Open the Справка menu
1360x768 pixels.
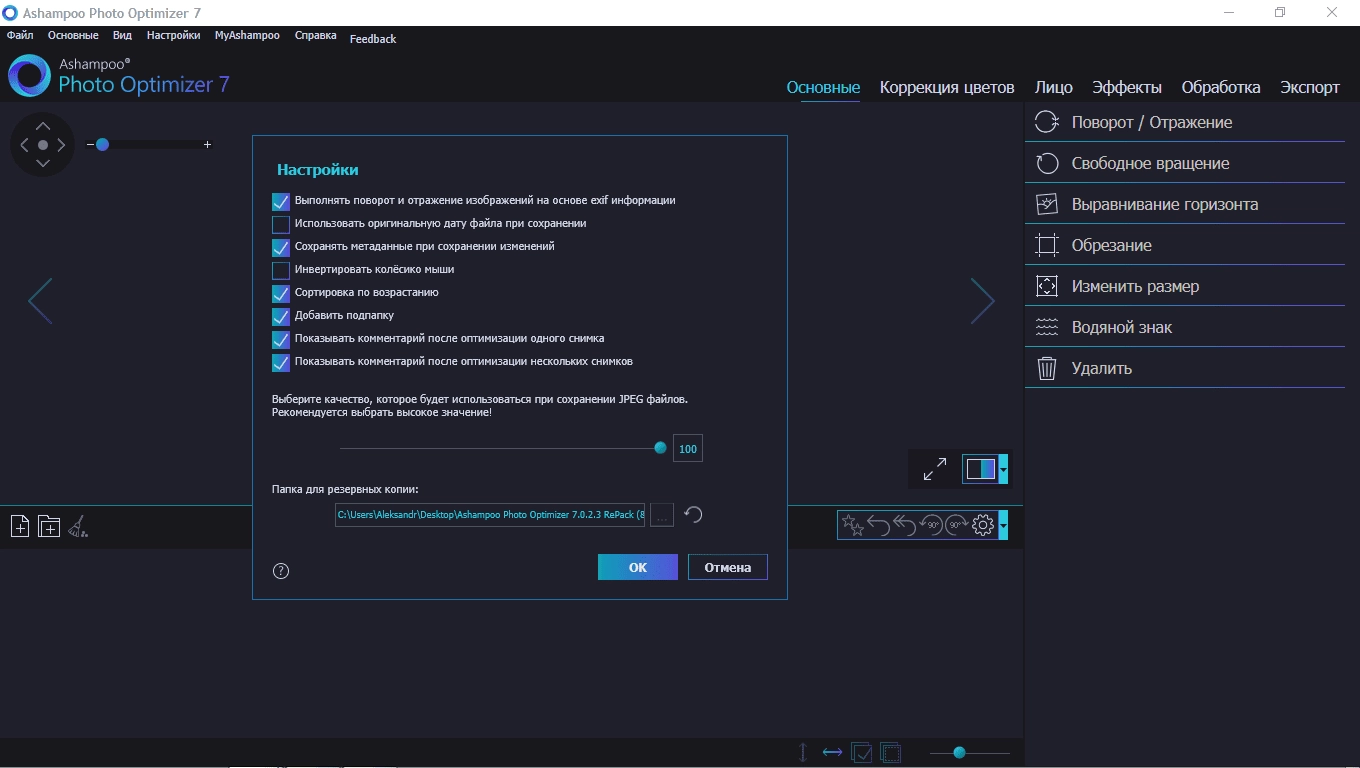point(315,35)
